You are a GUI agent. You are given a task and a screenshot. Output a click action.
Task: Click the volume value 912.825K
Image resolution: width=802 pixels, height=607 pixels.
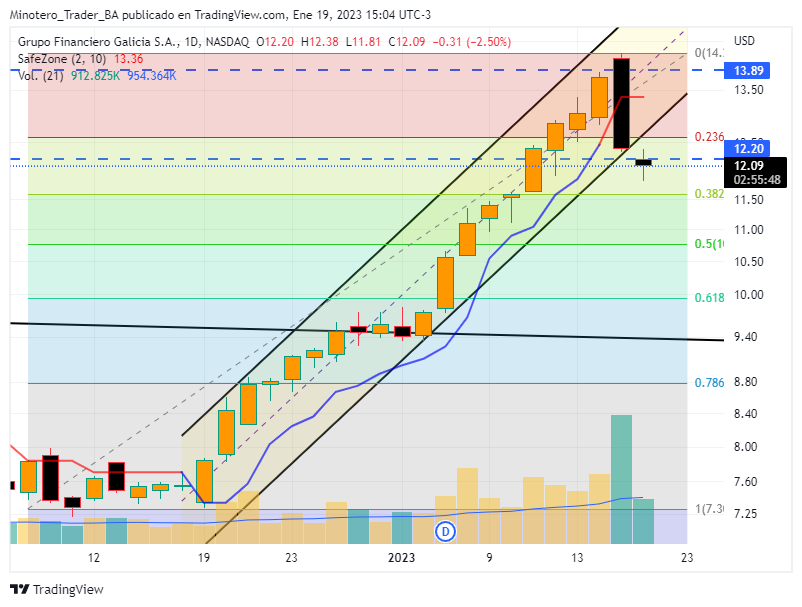(x=96, y=76)
